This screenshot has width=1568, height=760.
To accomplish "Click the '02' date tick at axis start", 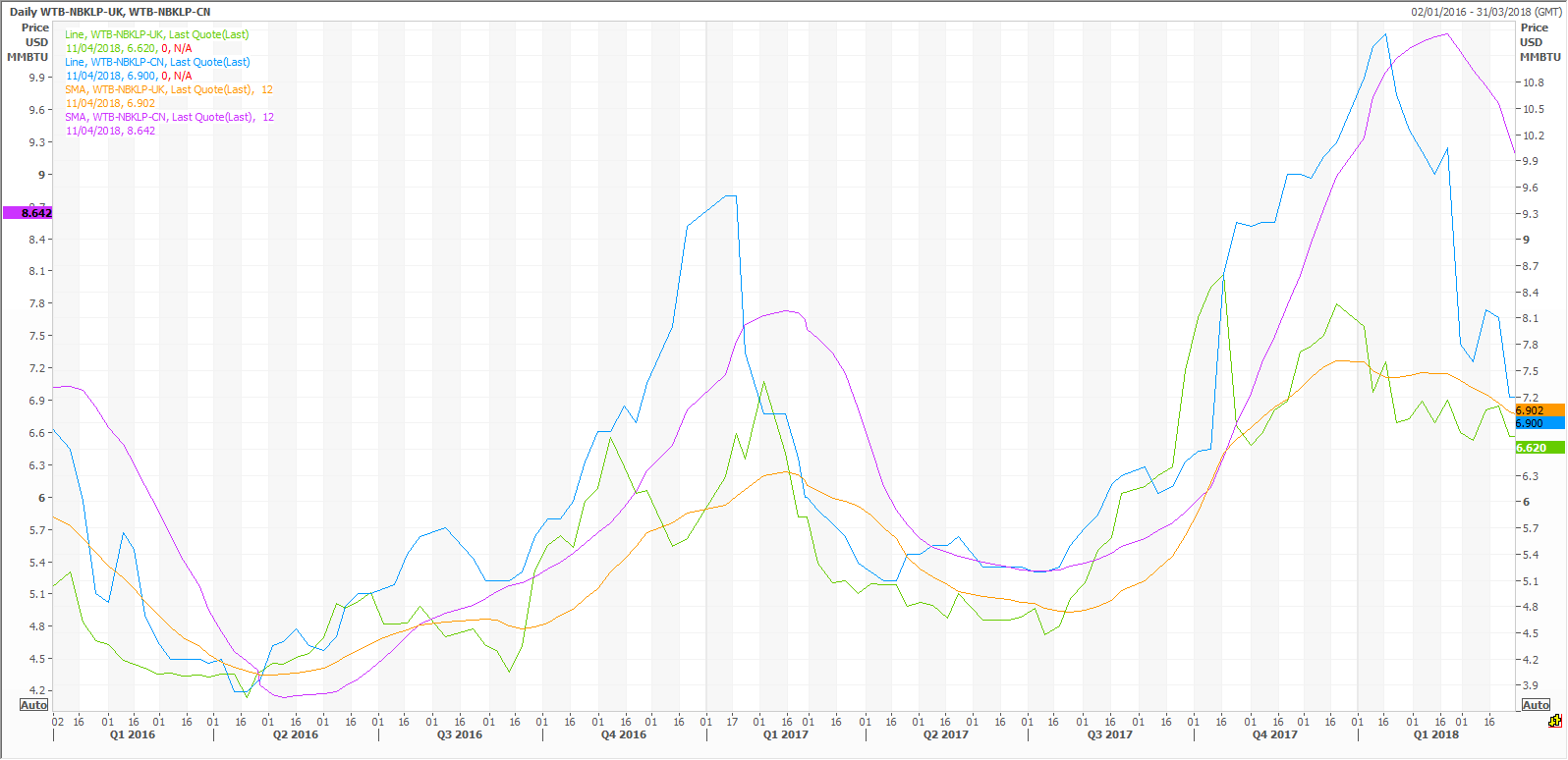I will 57,722.
